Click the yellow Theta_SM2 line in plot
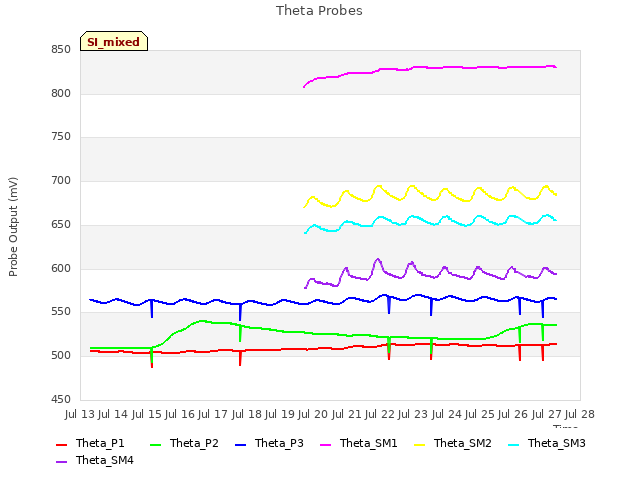 coord(429,198)
